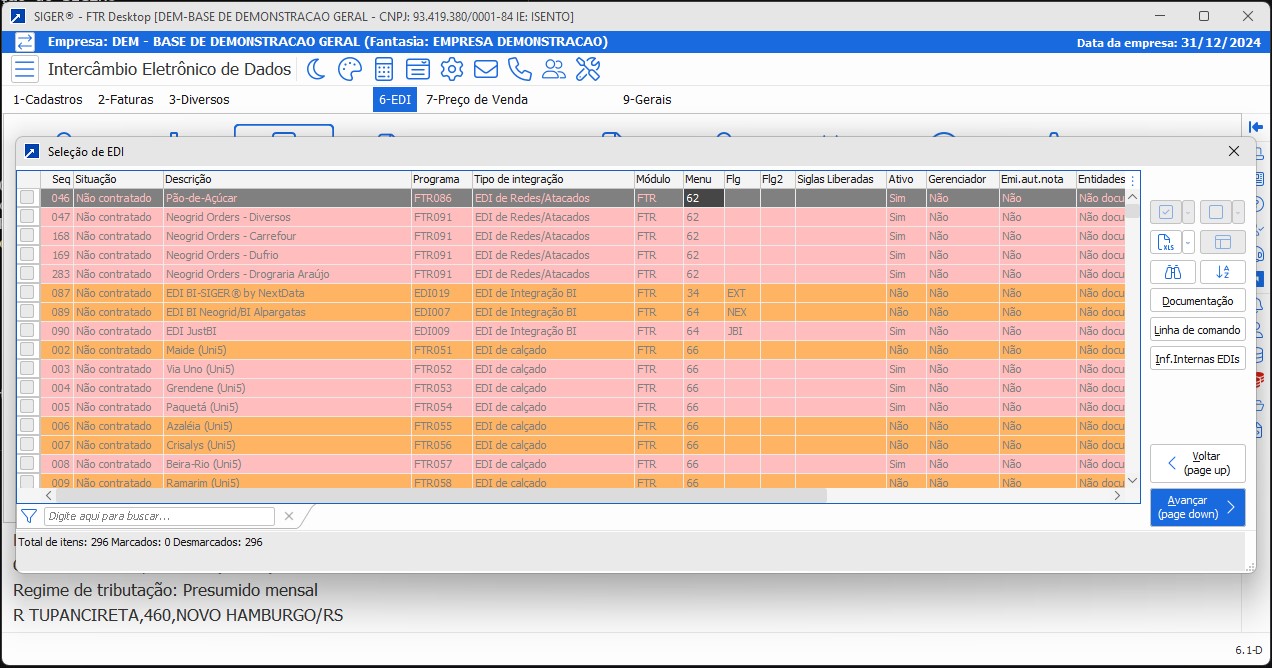Click the binoculars search button
Viewport: 1272px width, 668px height.
pyautogui.click(x=1172, y=271)
